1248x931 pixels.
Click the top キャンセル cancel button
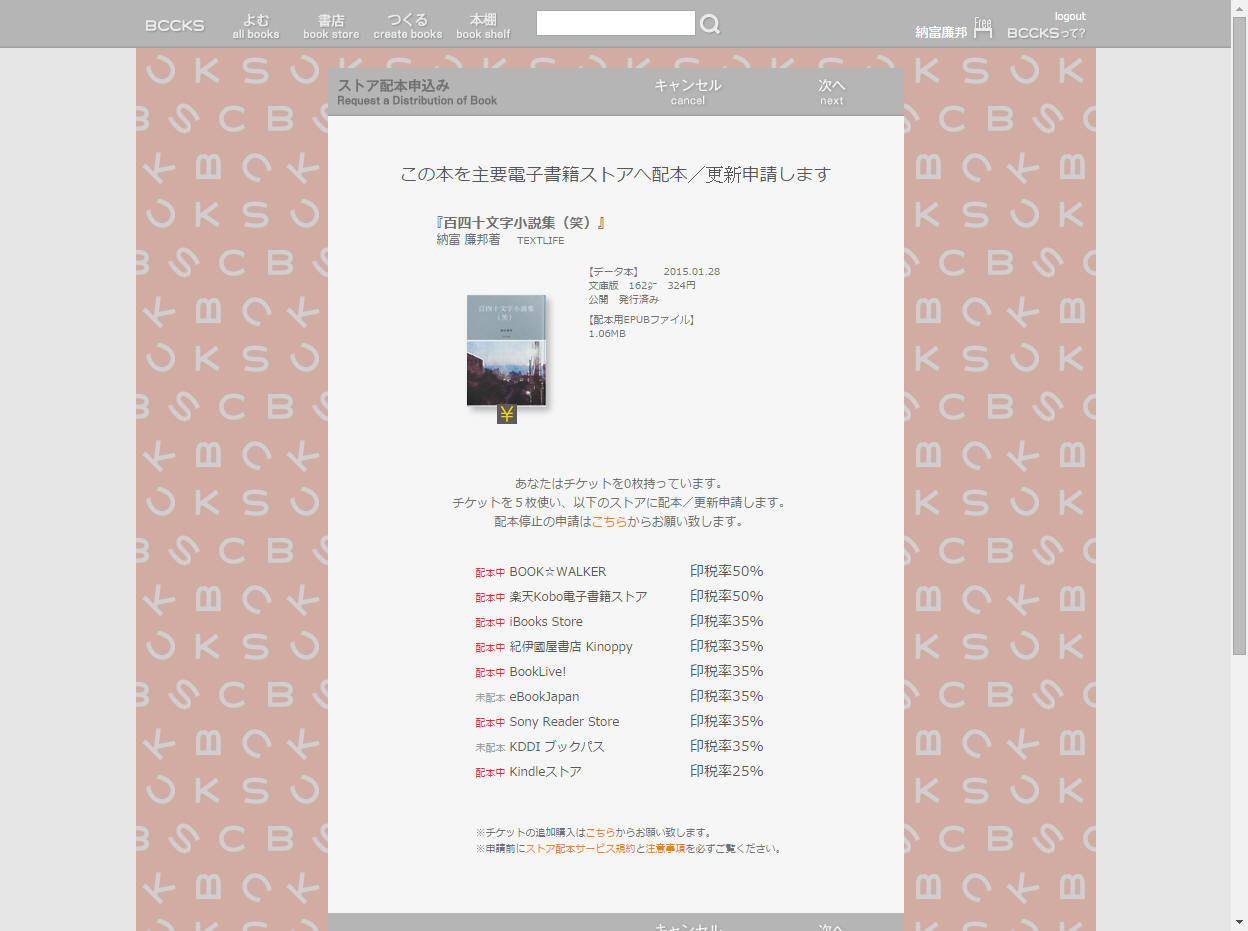pyautogui.click(x=688, y=91)
